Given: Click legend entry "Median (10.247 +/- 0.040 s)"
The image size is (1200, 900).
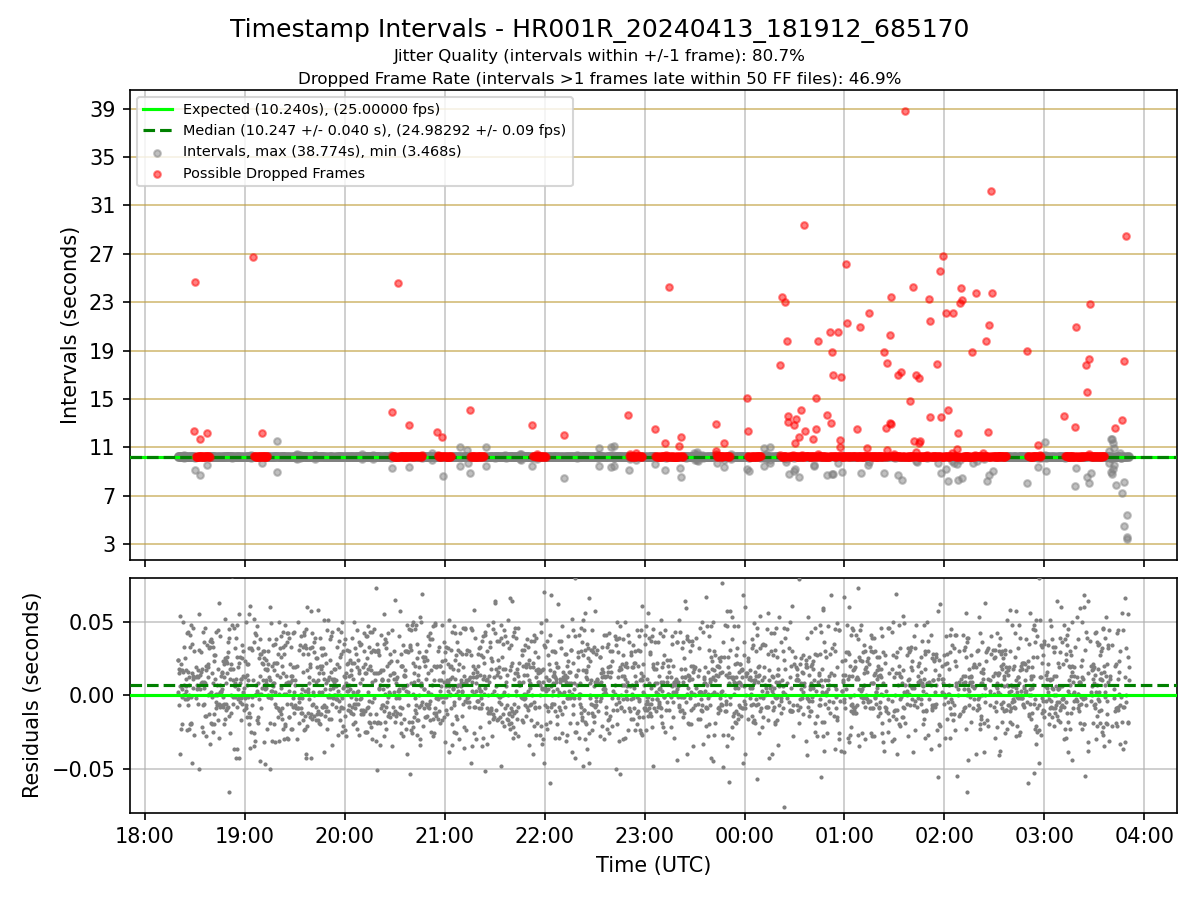Looking at the screenshot, I should [374, 130].
